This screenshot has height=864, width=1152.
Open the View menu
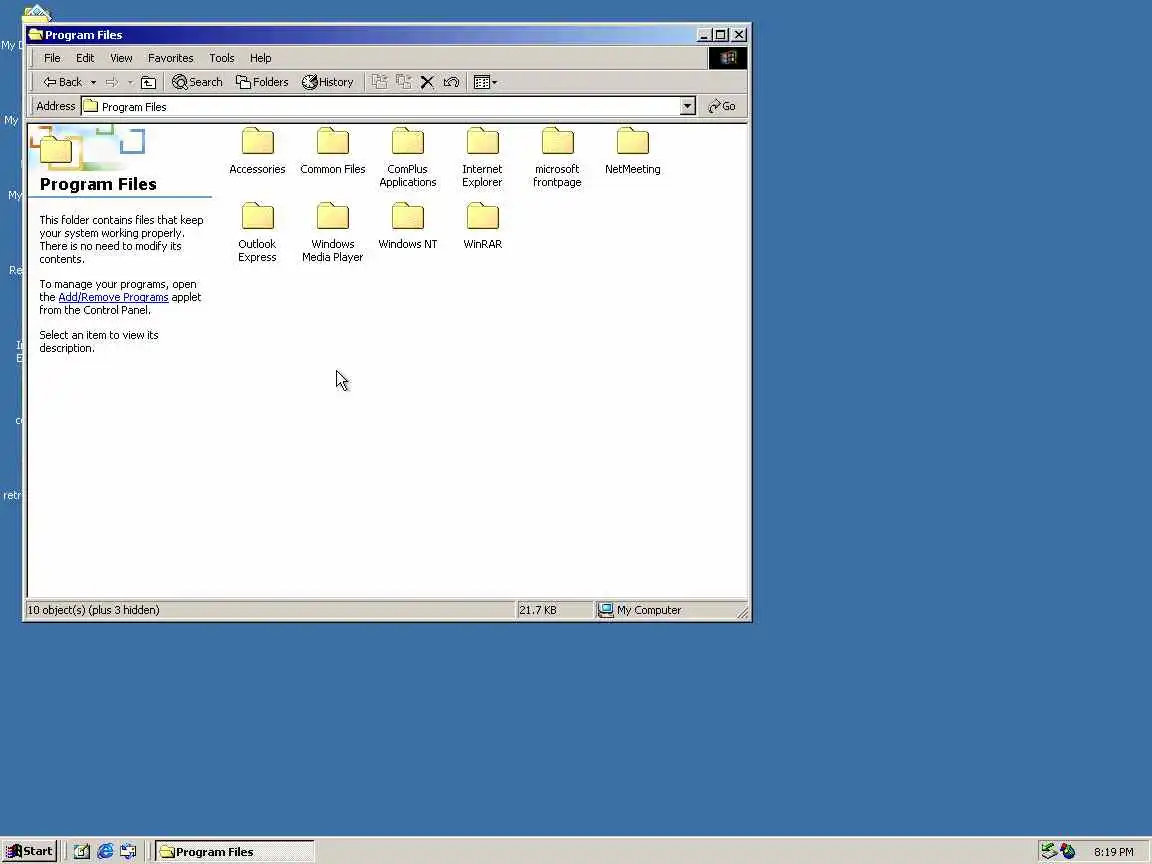coord(121,58)
